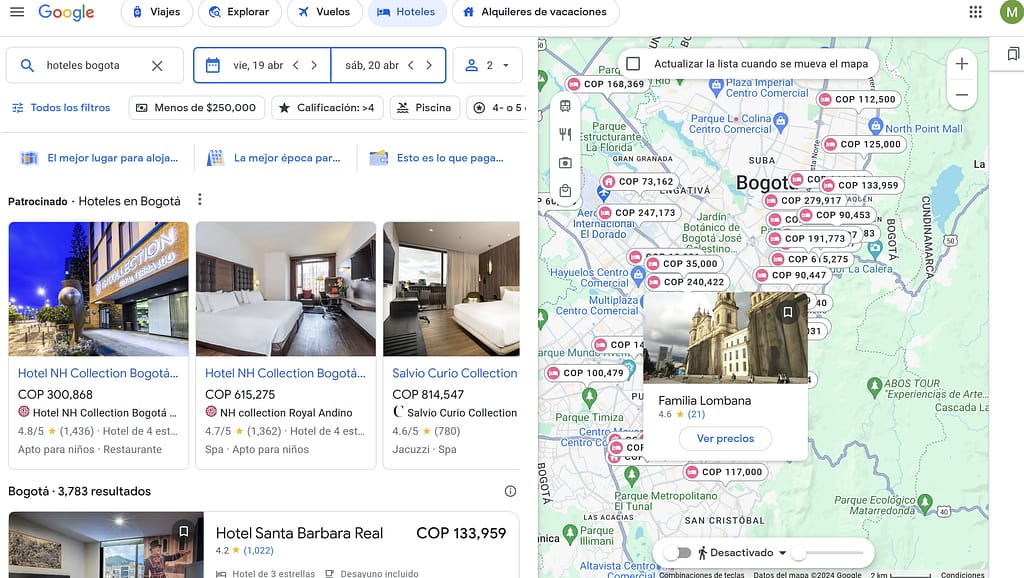
Task: Toggle the walking distance switch
Action: [x=677, y=553]
